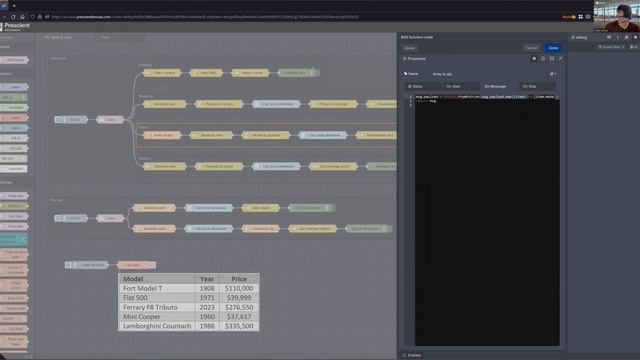This screenshot has width=640, height=360.
Task: Select the Model to payload node
Action: point(266,135)
